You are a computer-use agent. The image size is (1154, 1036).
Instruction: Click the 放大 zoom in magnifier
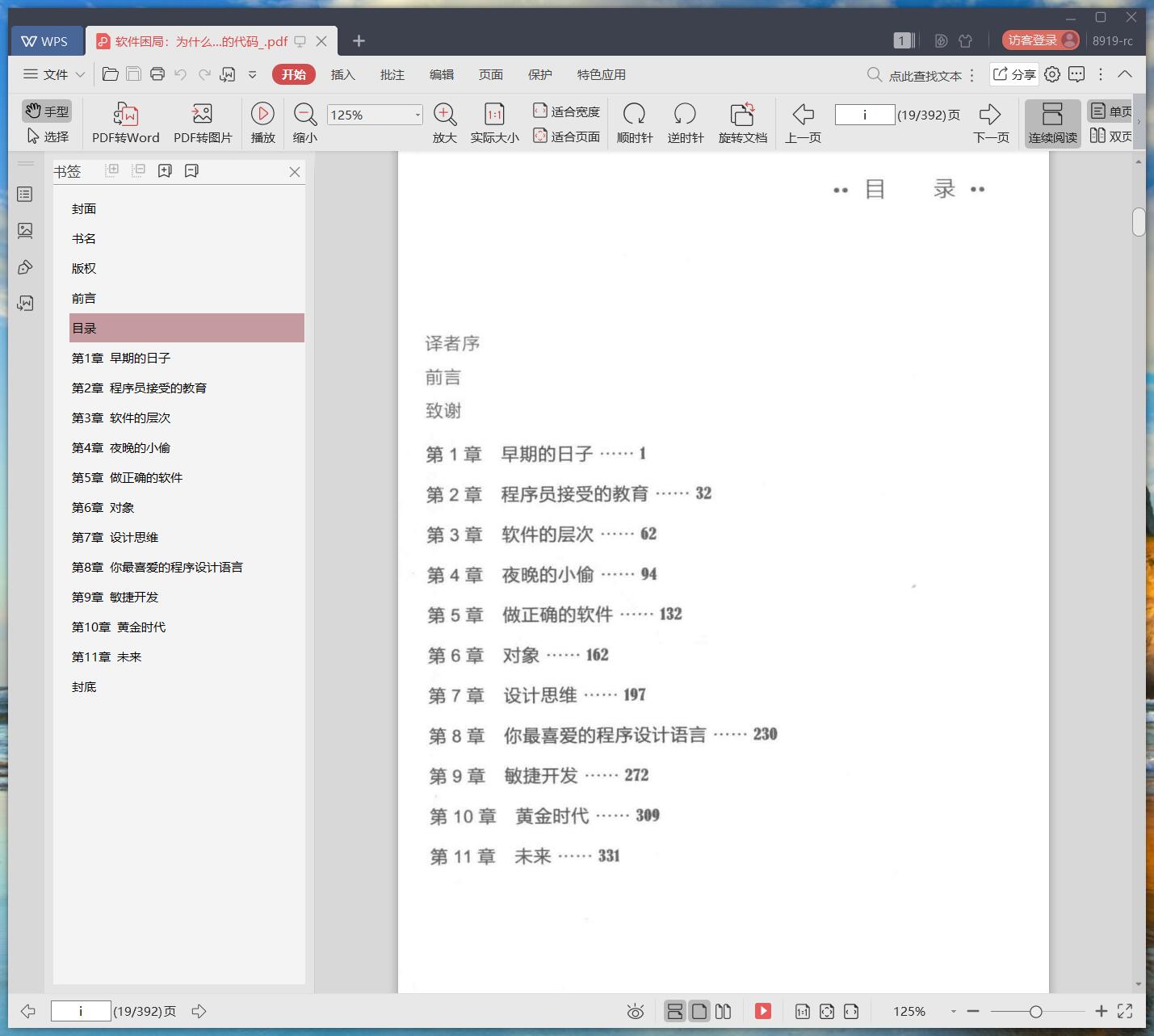[x=445, y=123]
